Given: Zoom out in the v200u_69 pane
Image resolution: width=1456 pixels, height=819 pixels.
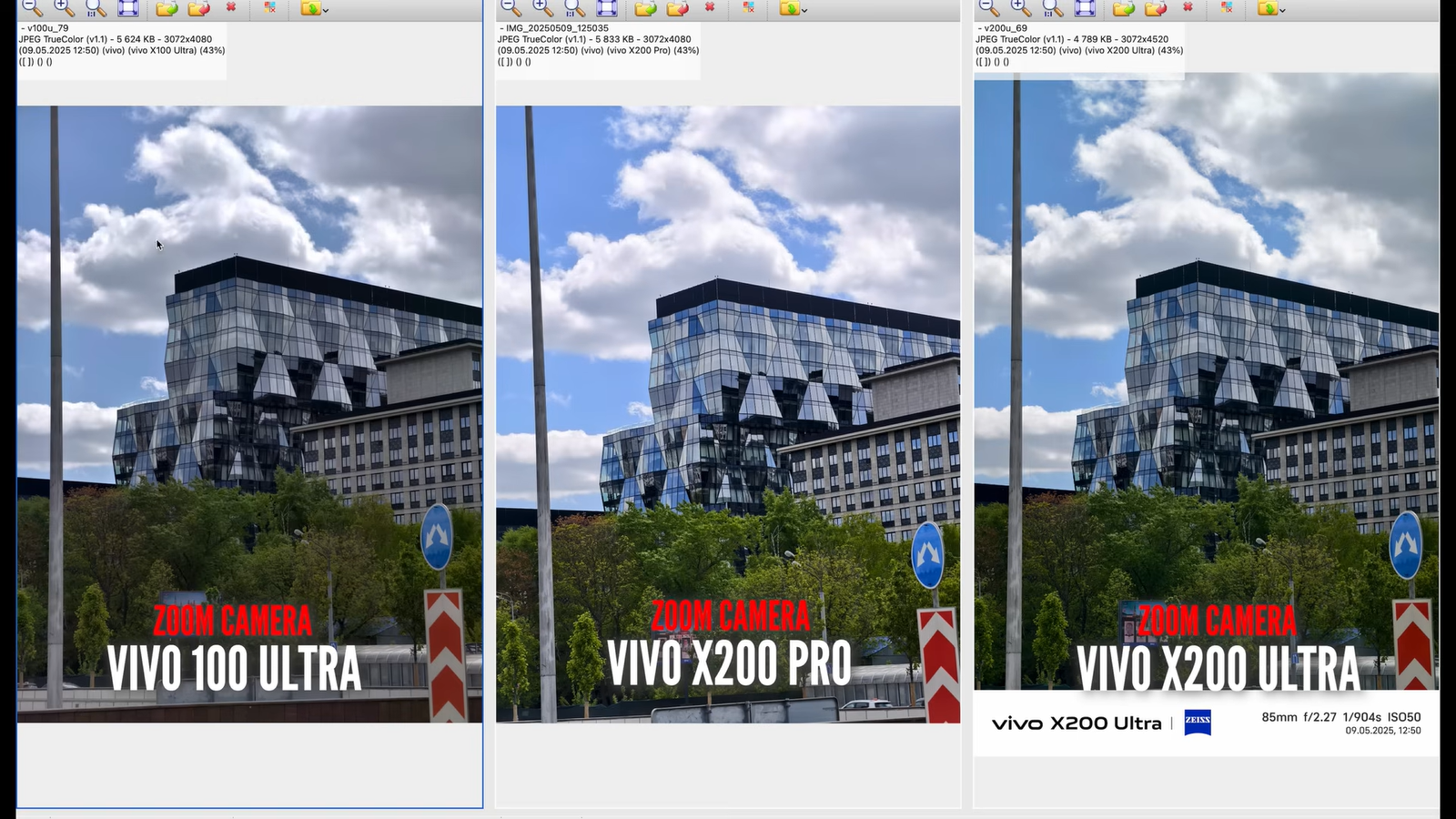Looking at the screenshot, I should click(988, 7).
